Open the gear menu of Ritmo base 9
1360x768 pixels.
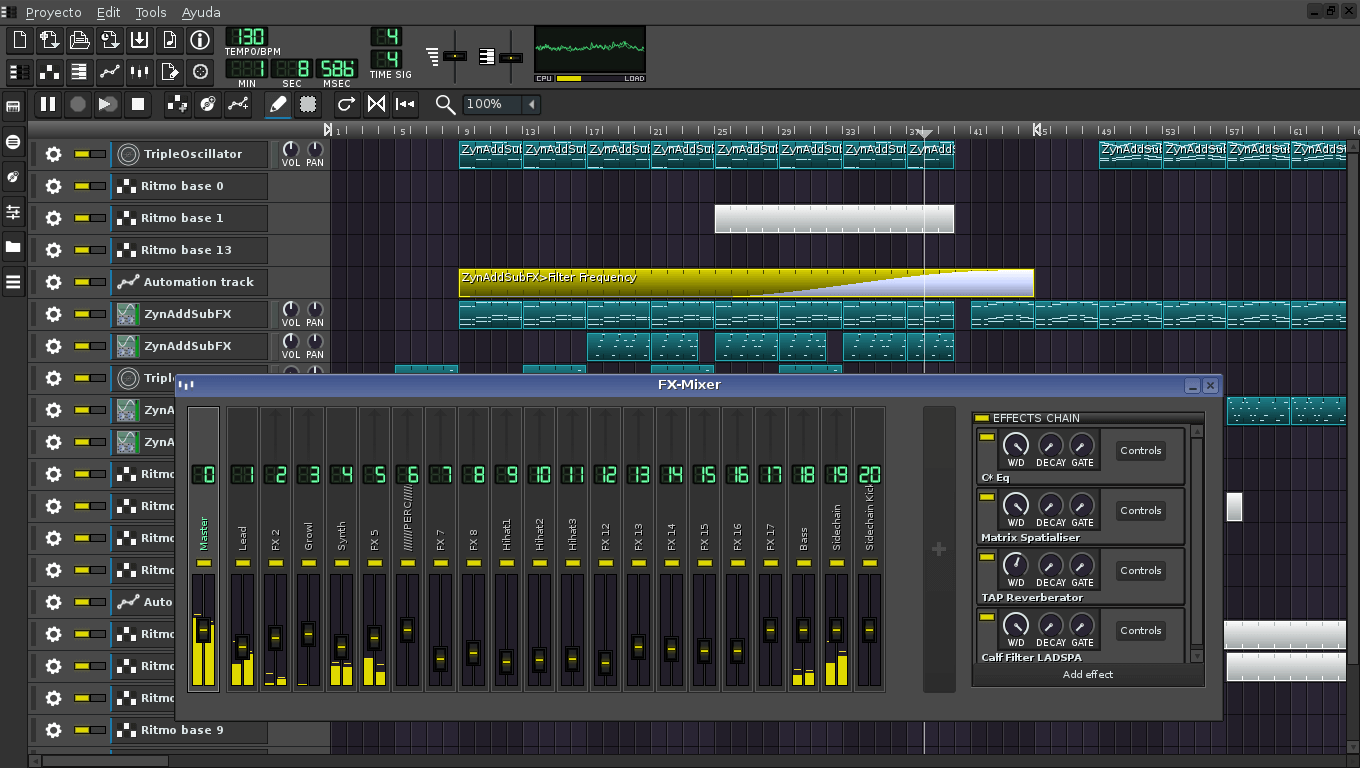(x=53, y=730)
